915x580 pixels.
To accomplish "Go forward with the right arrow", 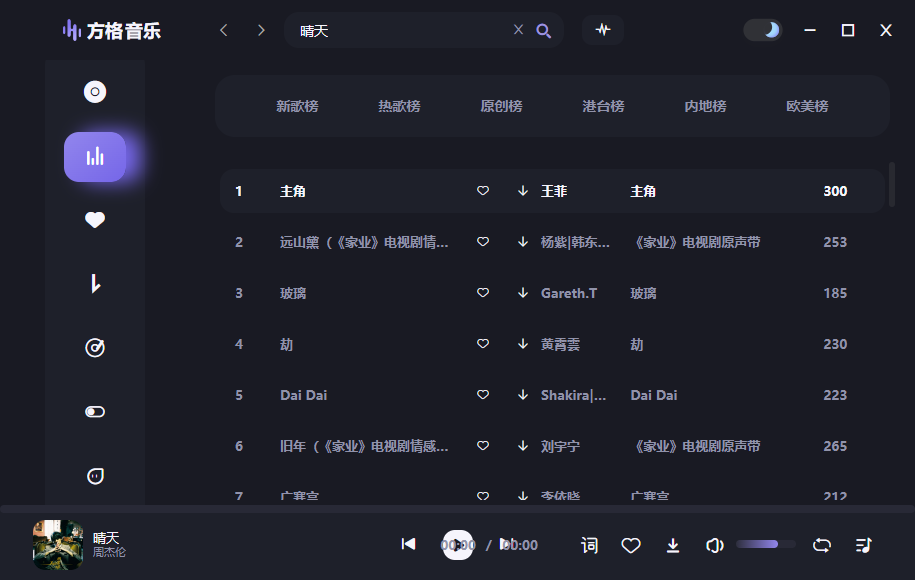I will [261, 30].
